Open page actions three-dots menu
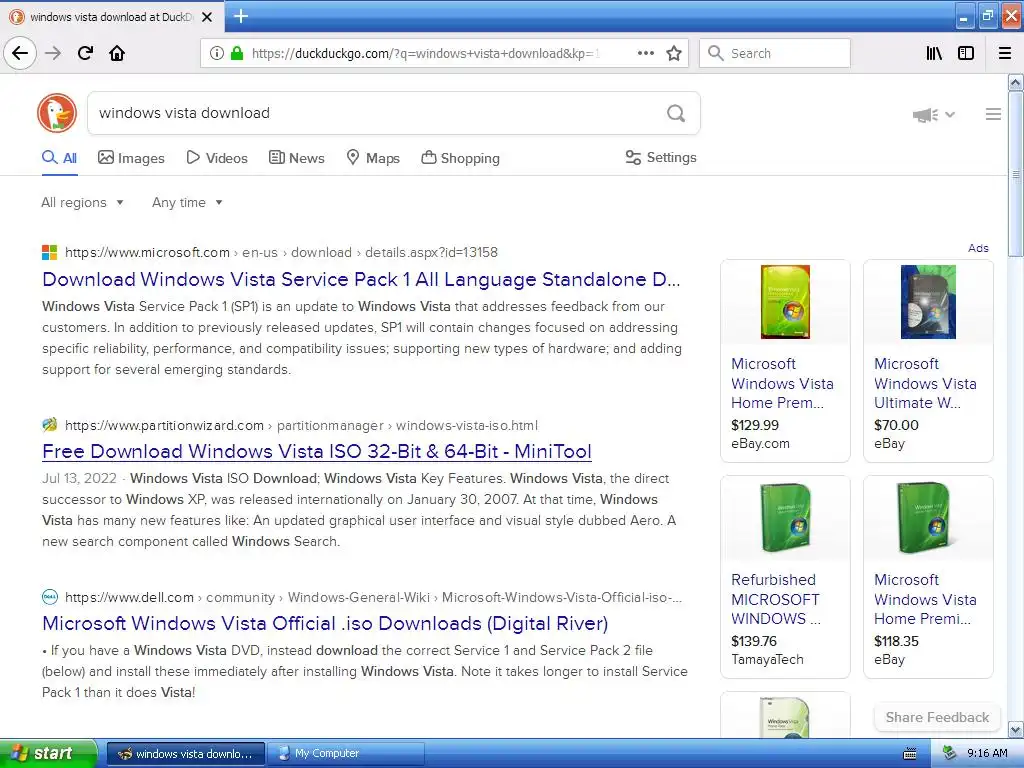This screenshot has width=1024, height=768. tap(646, 53)
